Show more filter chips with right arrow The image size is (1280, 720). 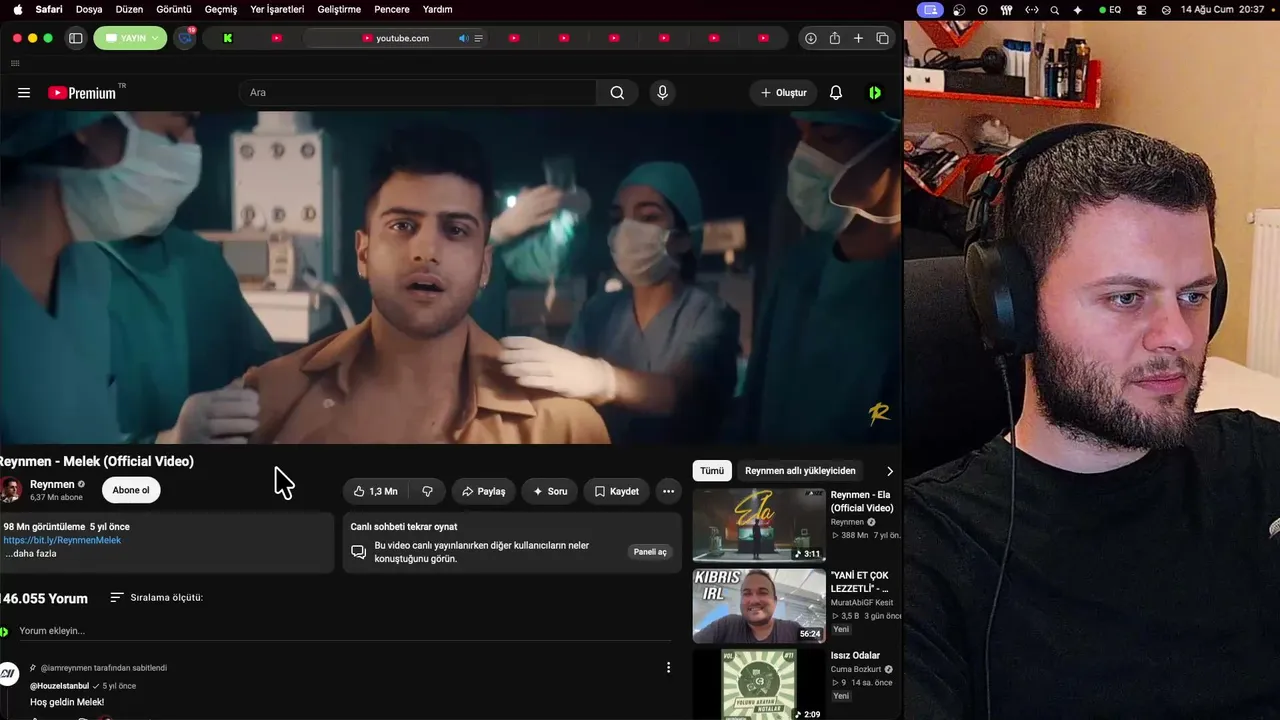point(889,471)
